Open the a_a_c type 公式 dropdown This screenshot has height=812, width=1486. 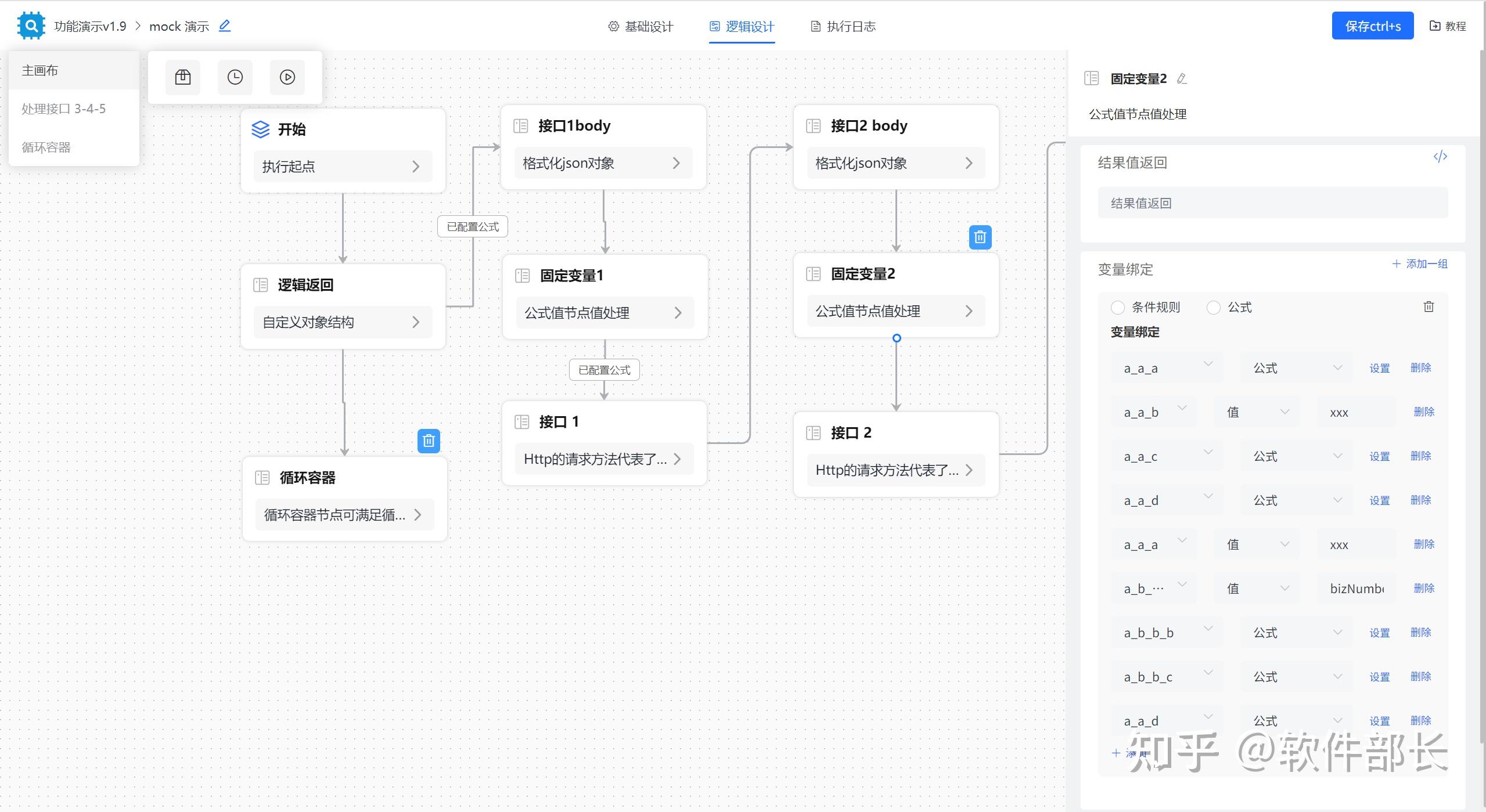(x=1296, y=456)
